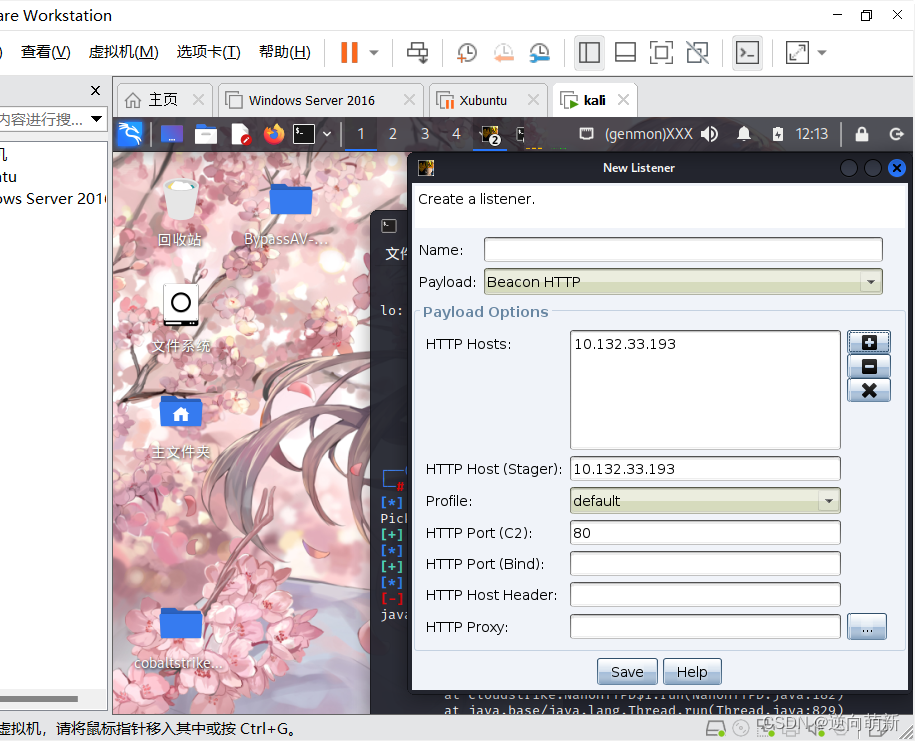This screenshot has height=741, width=915.
Task: Open the snapshot manager icon
Action: (539, 53)
